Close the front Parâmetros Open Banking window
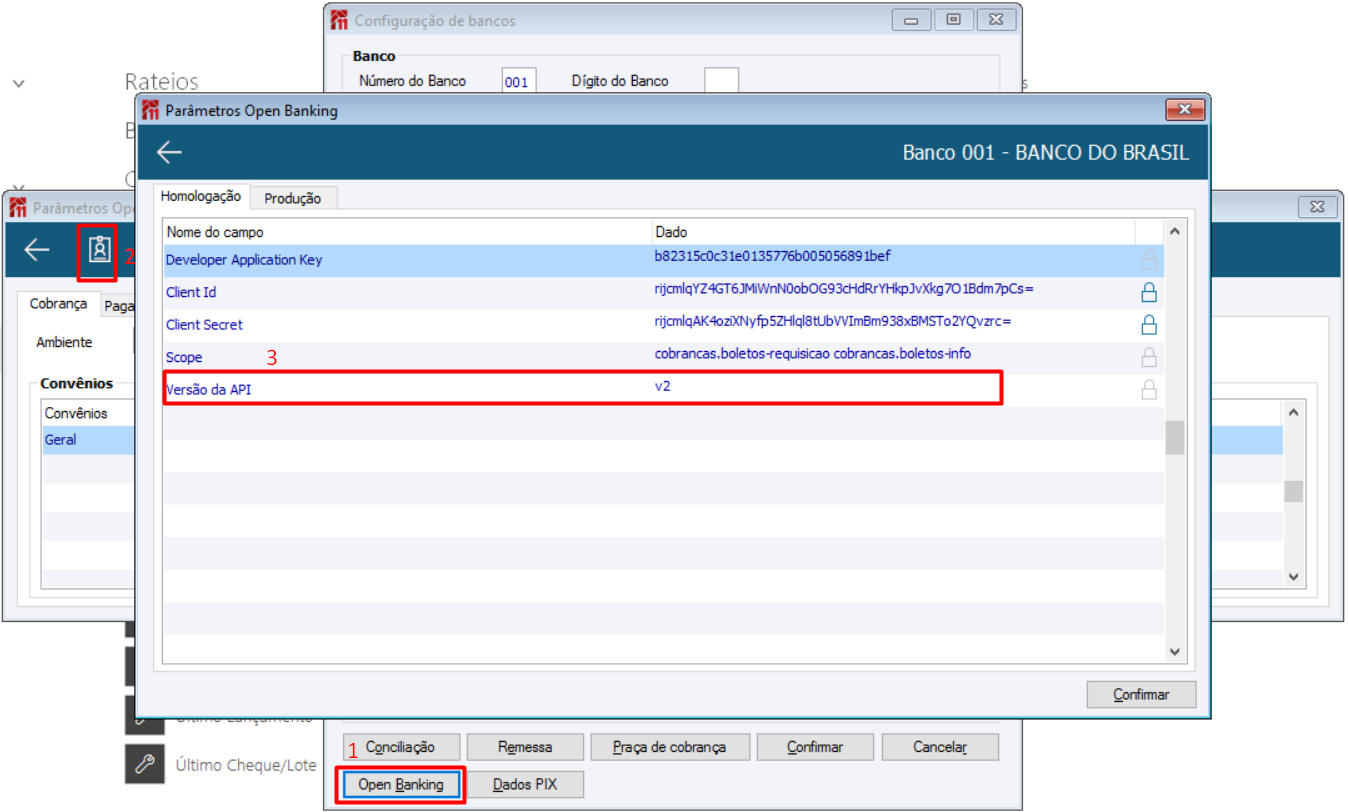Screen dimensions: 1348x812 [1184, 110]
